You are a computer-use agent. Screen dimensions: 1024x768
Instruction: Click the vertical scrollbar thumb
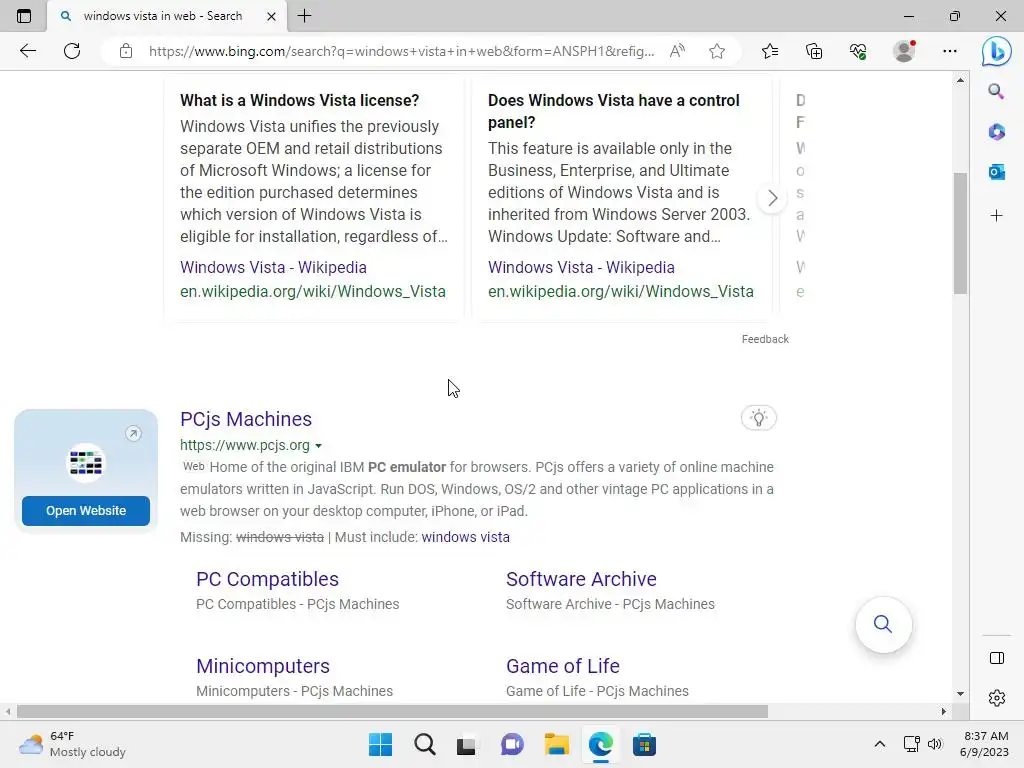960,233
